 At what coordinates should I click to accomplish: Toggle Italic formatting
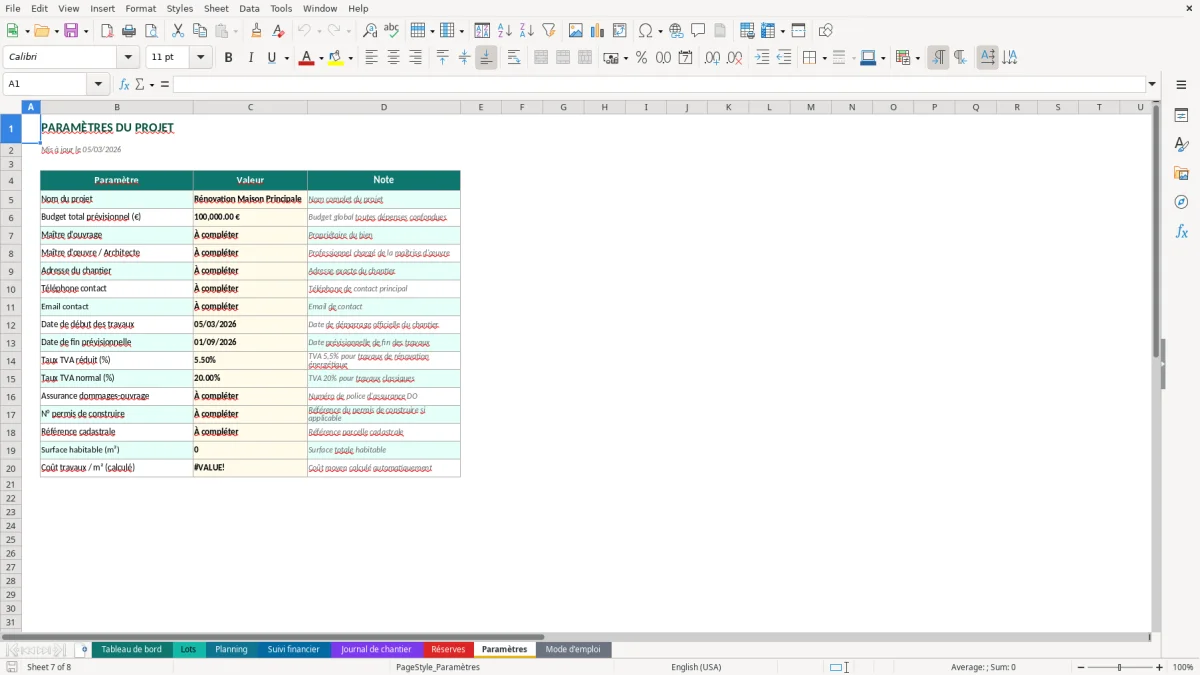click(250, 58)
